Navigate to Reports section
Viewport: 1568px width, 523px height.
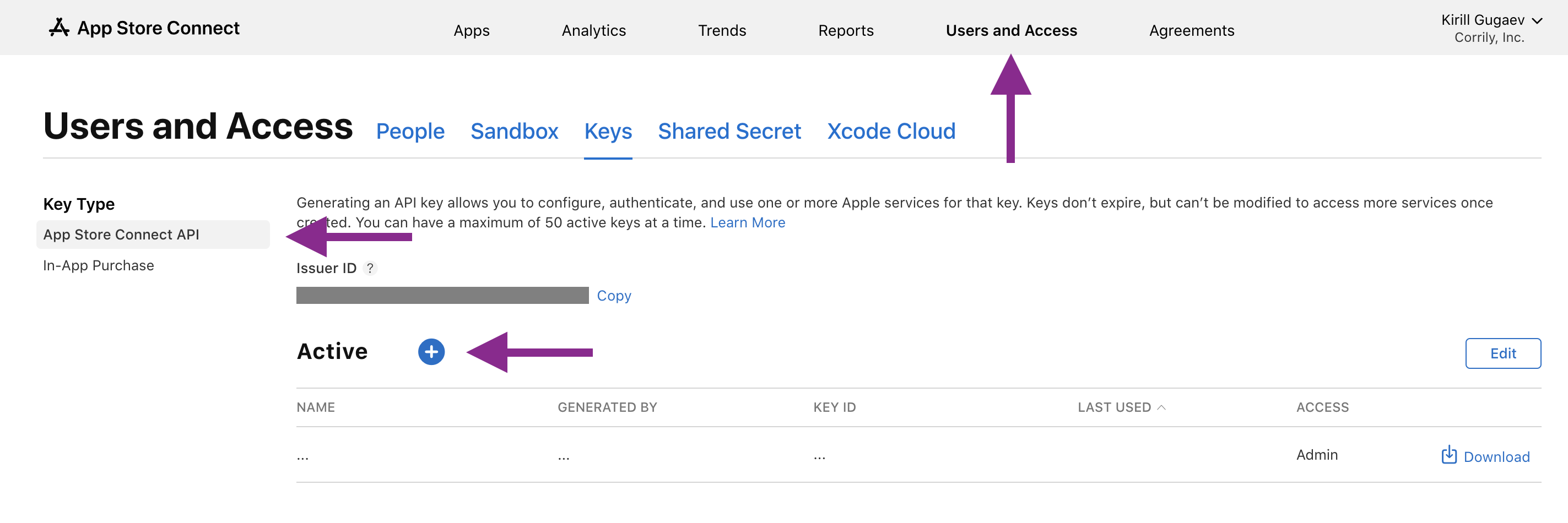tap(846, 30)
